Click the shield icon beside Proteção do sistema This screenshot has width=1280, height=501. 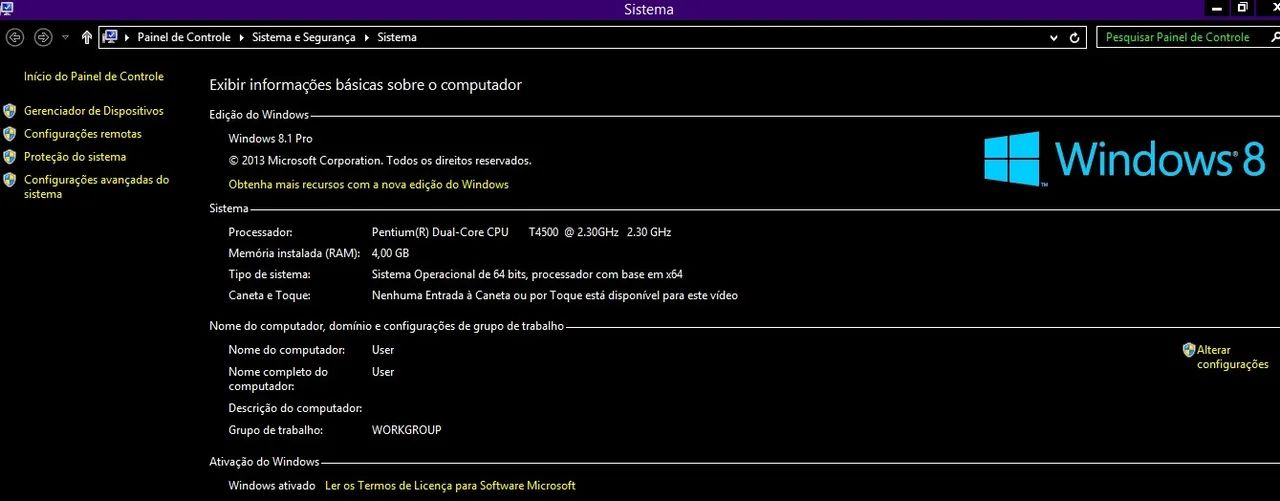tap(10, 157)
